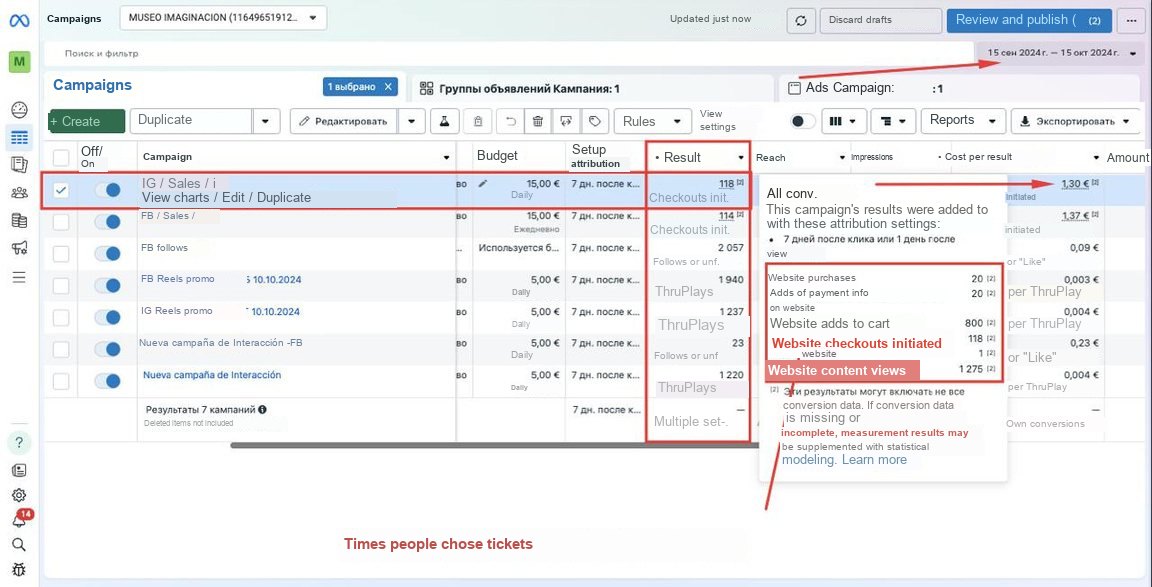Open the Billing icon in sidebar
The image size is (1152, 587).
[x=19, y=220]
